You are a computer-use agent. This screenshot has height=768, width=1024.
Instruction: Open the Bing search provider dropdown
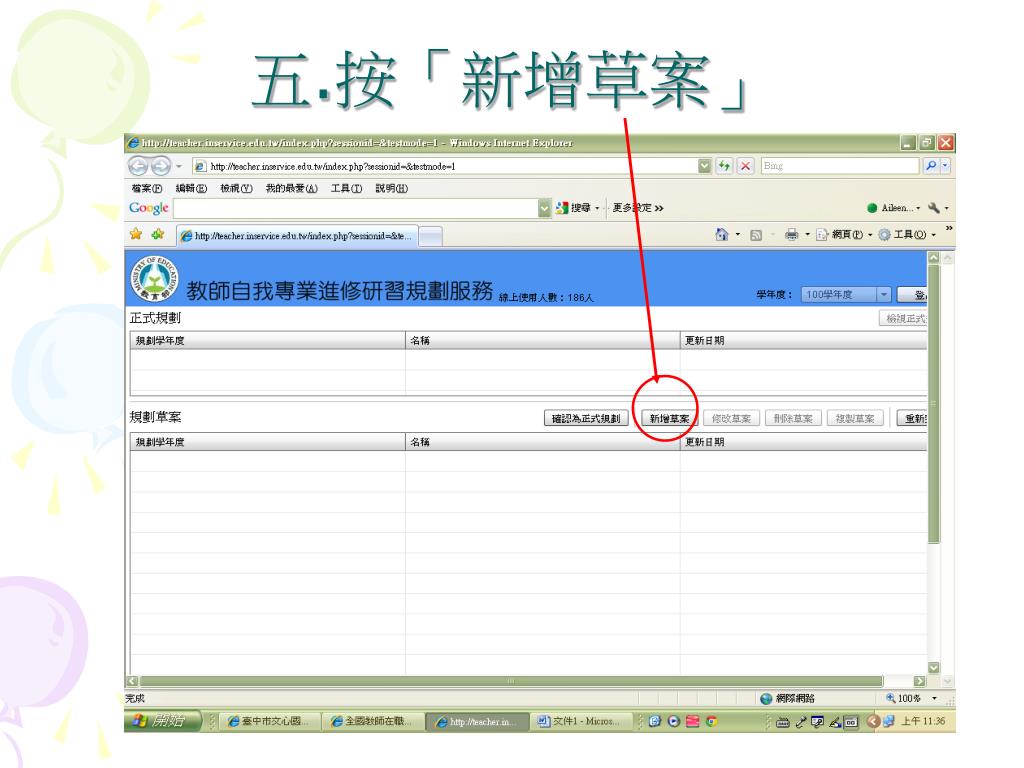[x=944, y=166]
